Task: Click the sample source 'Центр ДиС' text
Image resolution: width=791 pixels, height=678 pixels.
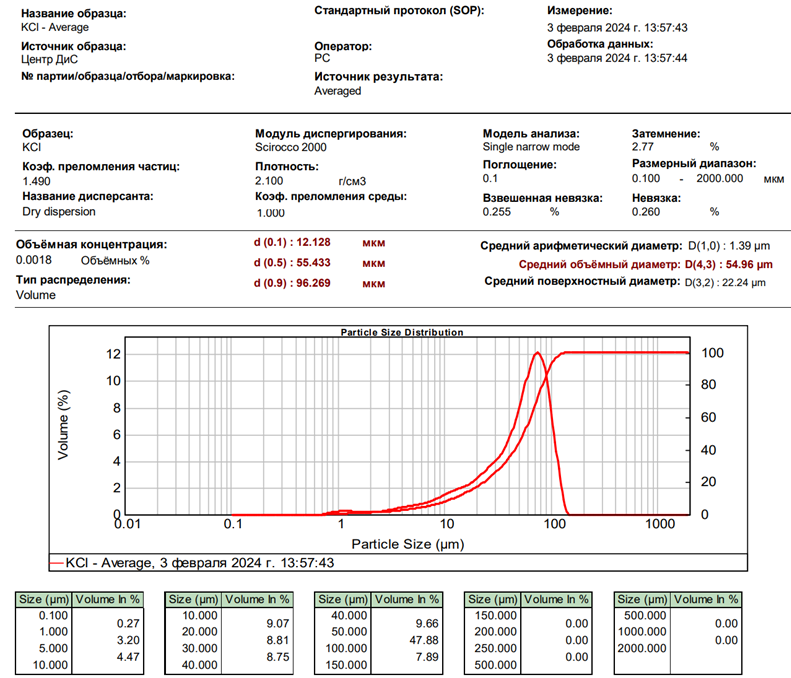Action: click(x=50, y=60)
